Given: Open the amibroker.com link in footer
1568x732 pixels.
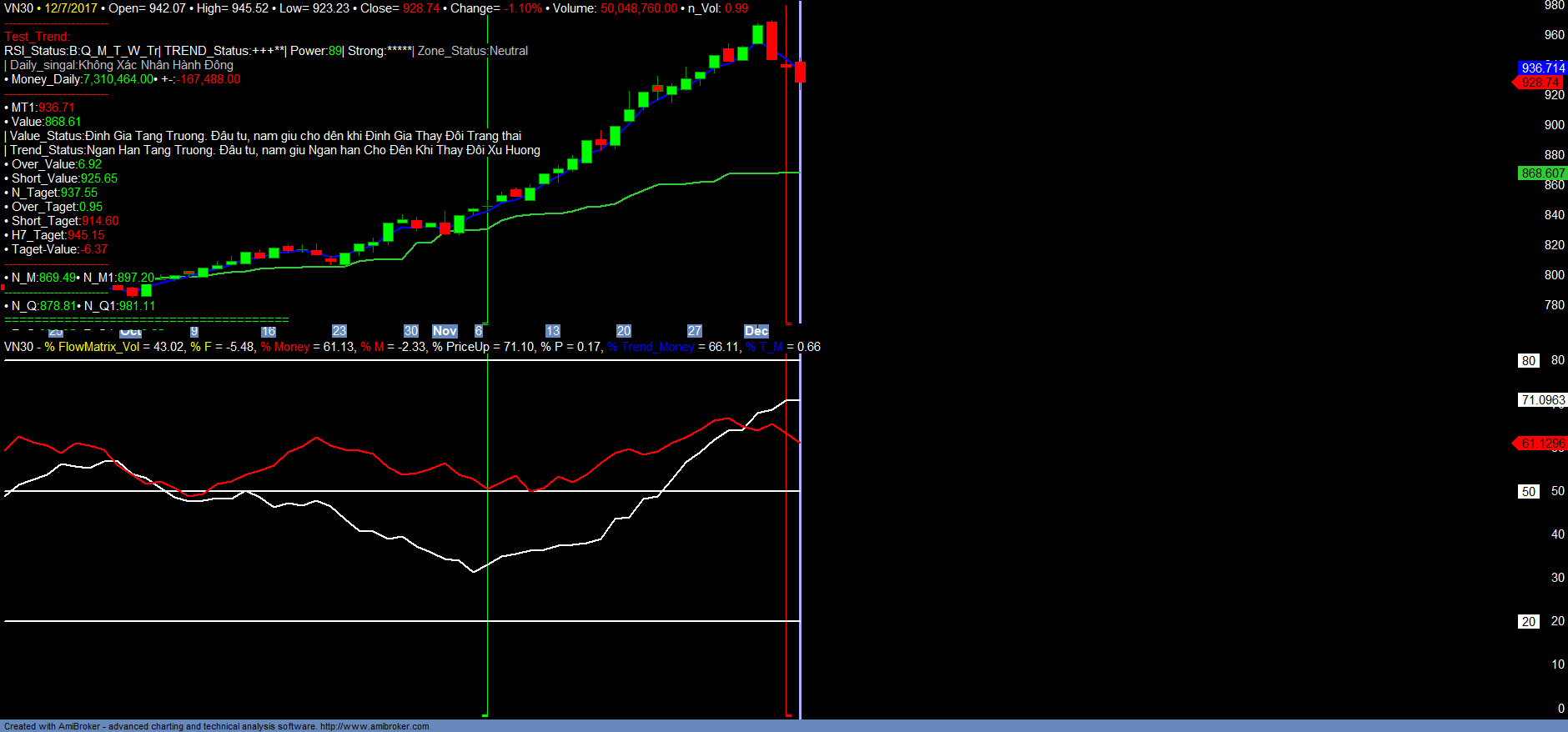Looking at the screenshot, I should click(374, 726).
